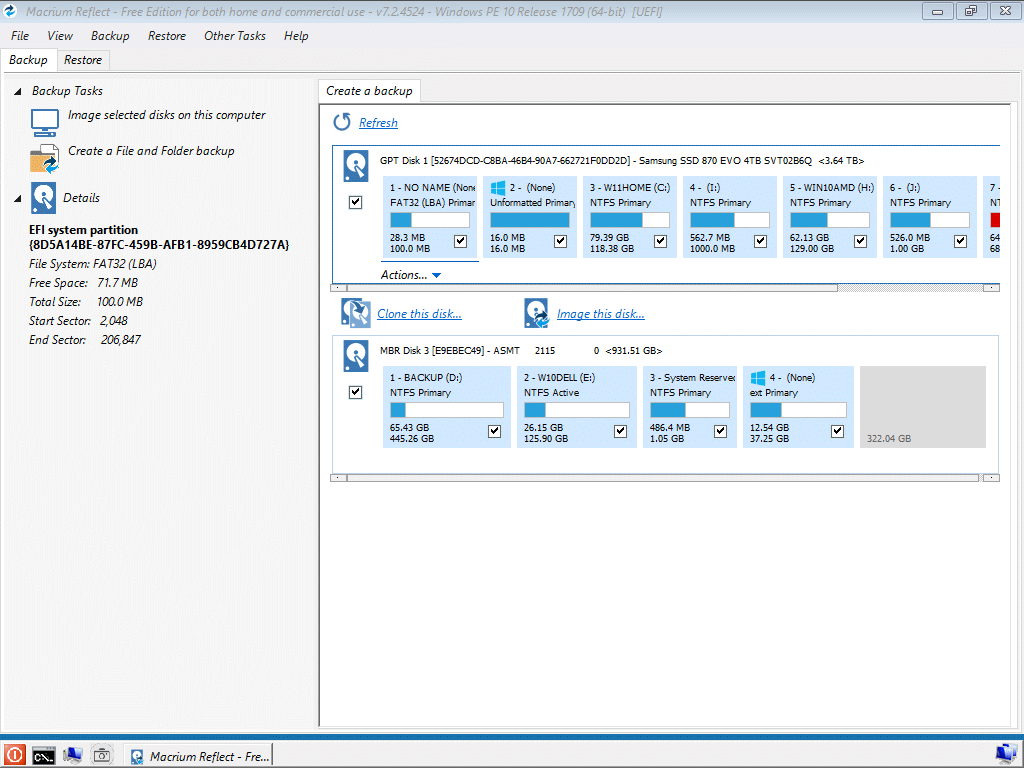Viewport: 1024px width, 768px height.
Task: Click the Macrium Reflect taskbar button
Action: point(198,756)
